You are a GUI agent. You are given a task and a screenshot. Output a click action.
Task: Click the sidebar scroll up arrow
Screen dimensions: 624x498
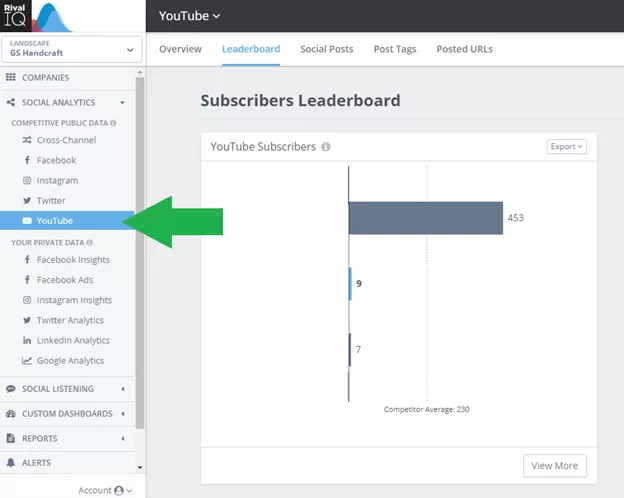coord(140,72)
